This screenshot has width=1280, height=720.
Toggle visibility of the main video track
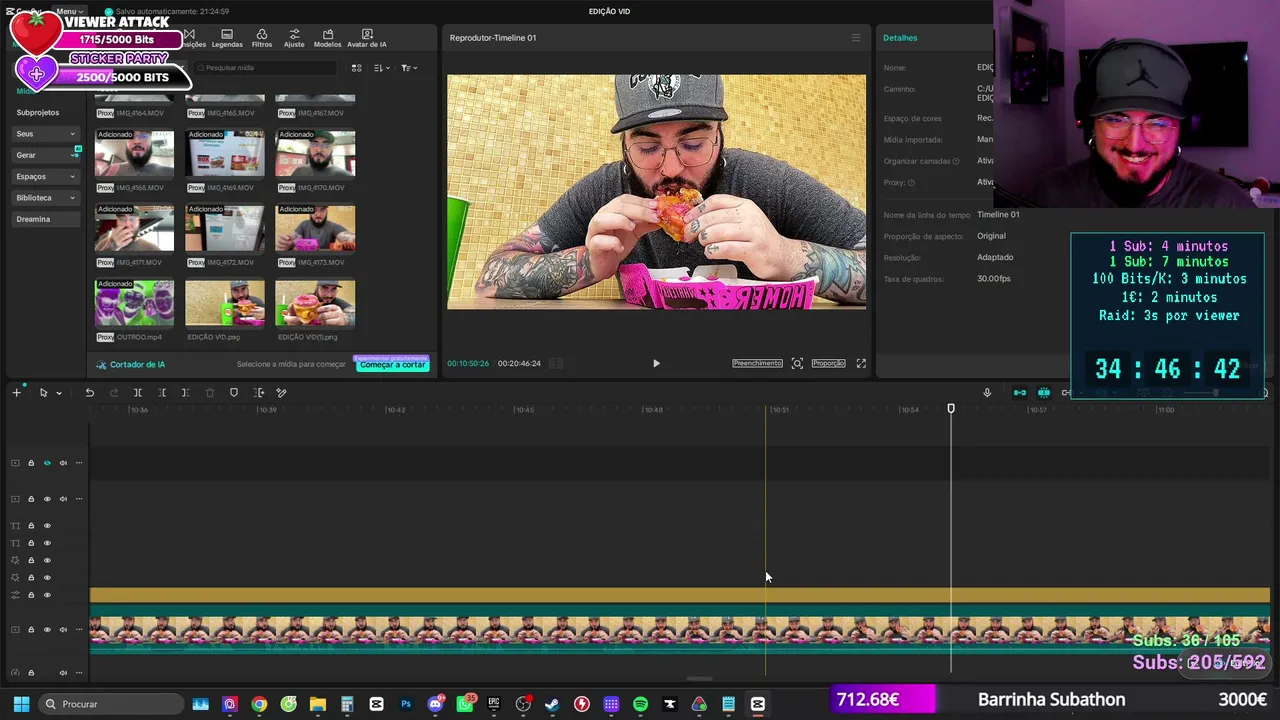(47, 629)
